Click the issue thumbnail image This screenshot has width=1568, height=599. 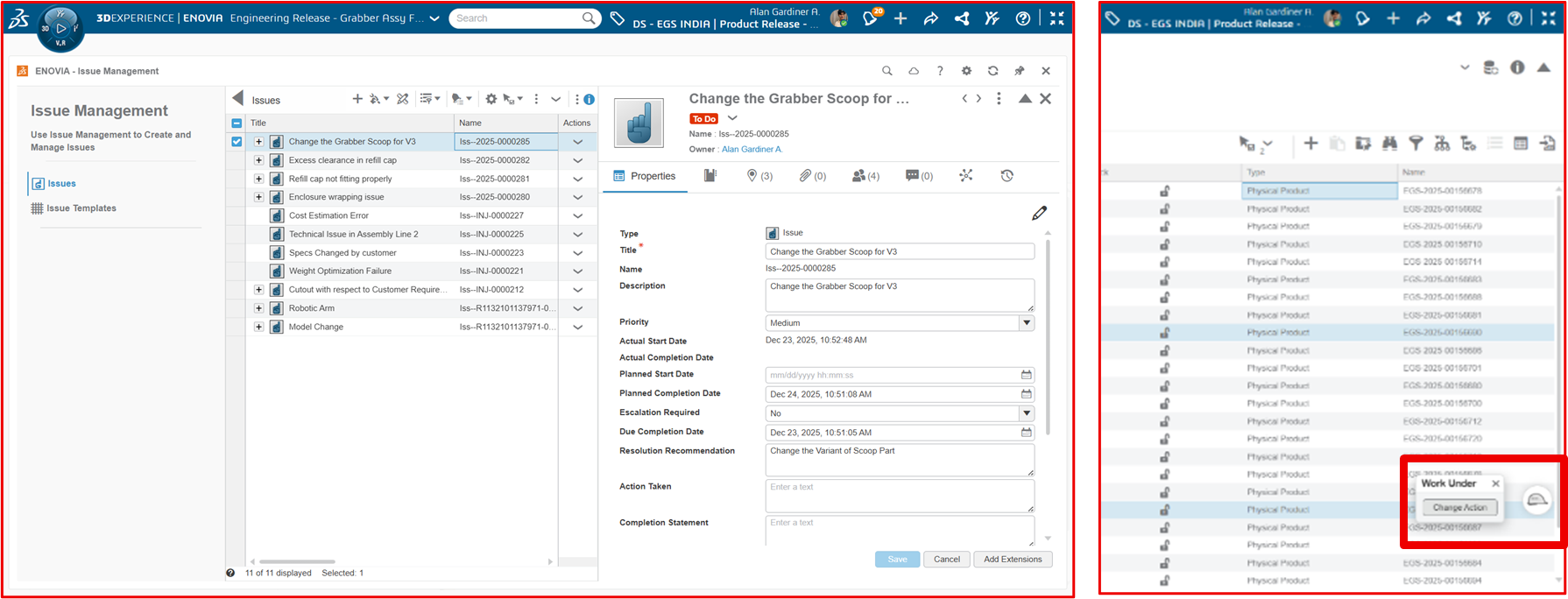point(639,123)
